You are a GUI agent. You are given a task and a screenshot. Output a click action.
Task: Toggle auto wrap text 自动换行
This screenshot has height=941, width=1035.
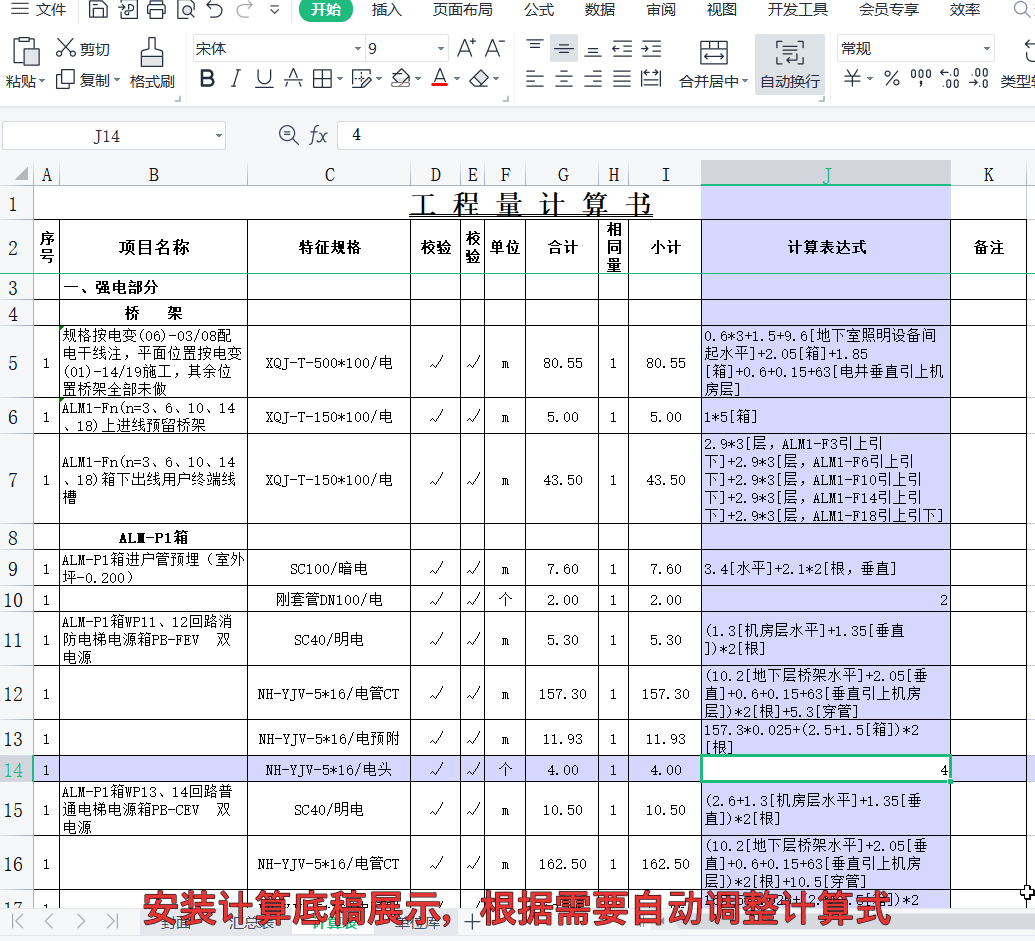(789, 63)
